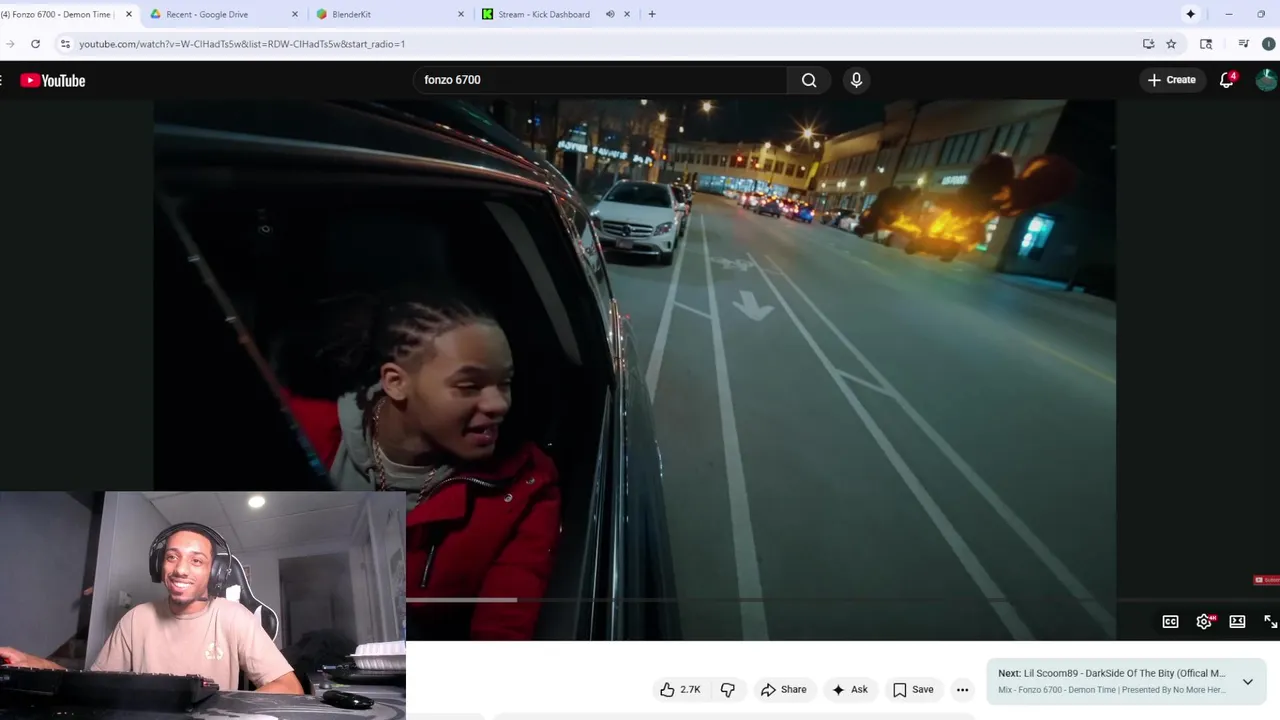This screenshot has width=1280, height=720.
Task: Mute the Kick Dashboard tab audio
Action: [610, 14]
